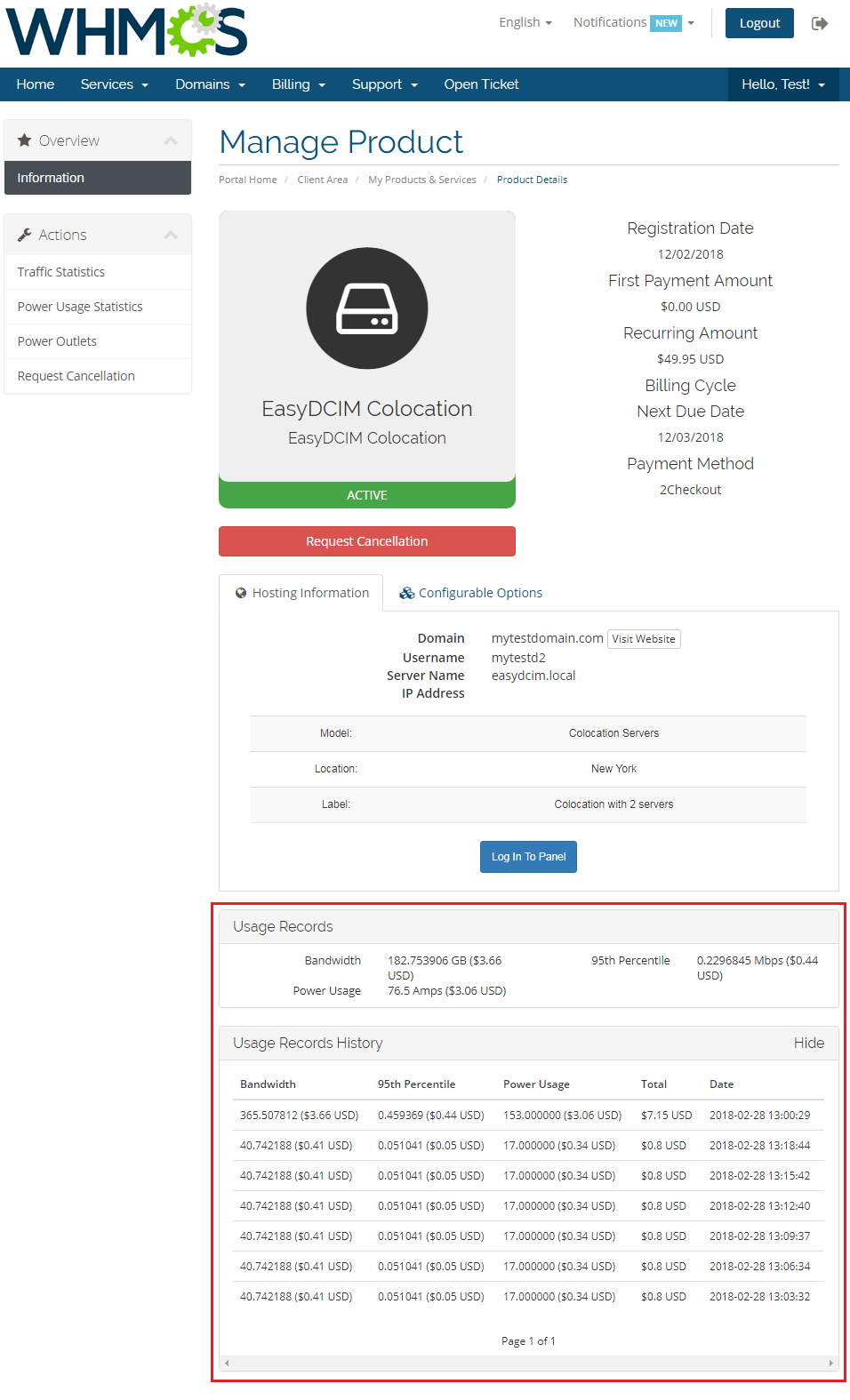Click the server drive product icon
This screenshot has height=1400, width=850.
[x=367, y=308]
